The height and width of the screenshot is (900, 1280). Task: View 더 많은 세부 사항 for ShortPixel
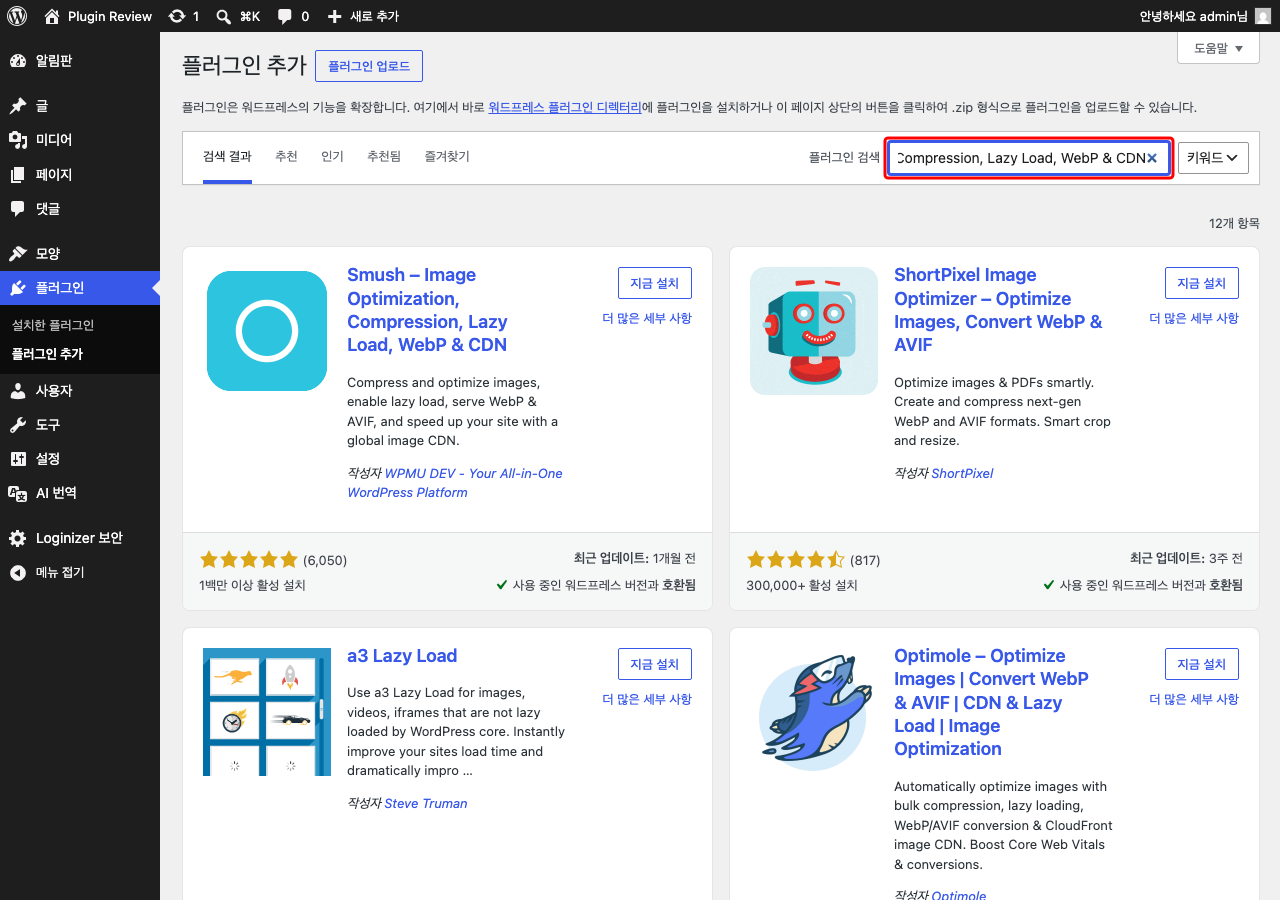pos(1194,319)
